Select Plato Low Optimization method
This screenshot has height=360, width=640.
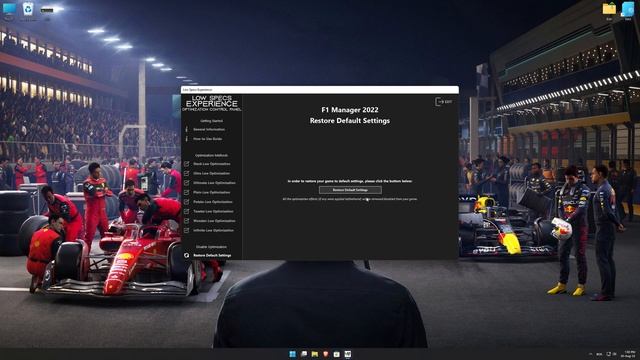pos(211,192)
